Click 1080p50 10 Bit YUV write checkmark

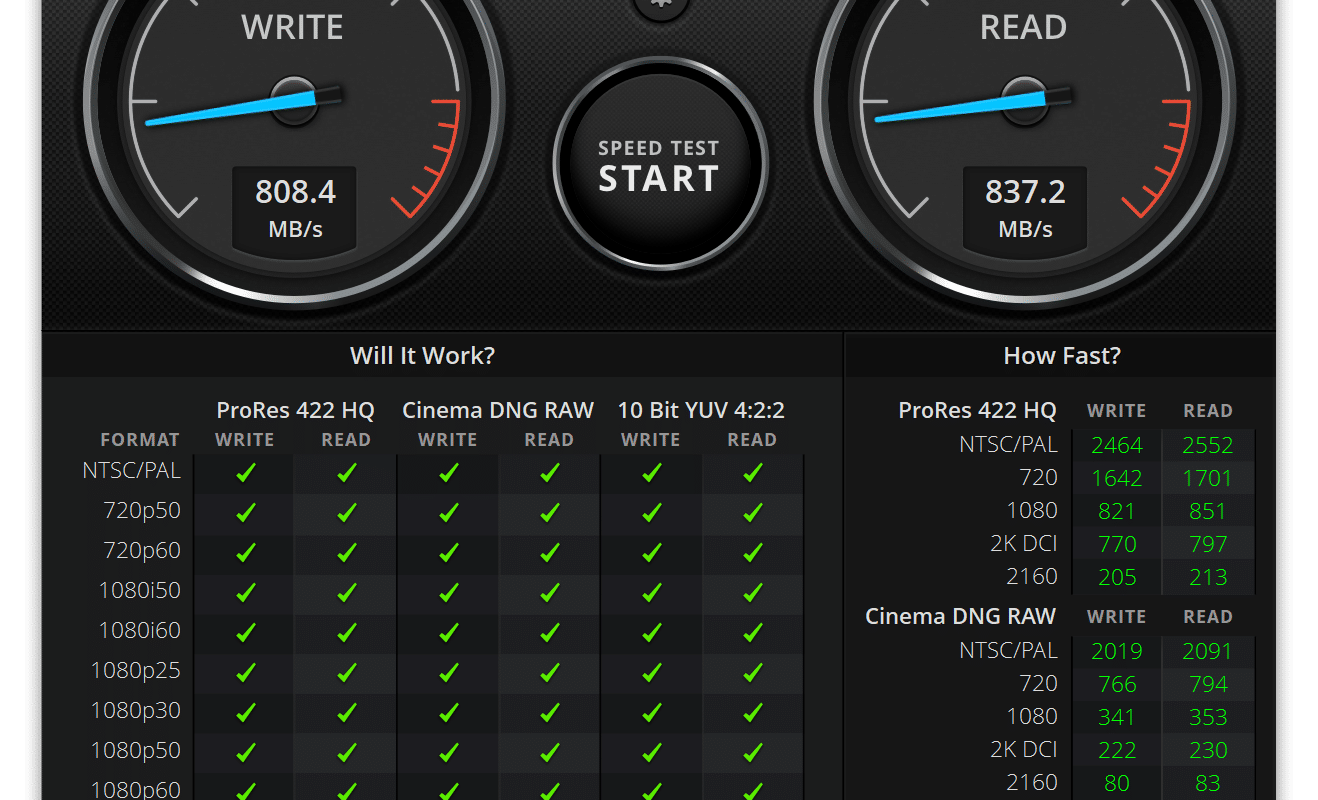click(651, 753)
